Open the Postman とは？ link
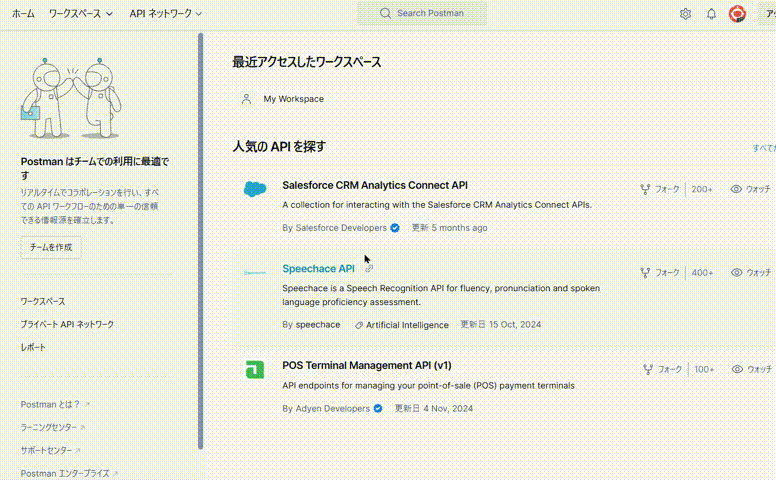776x480 pixels. pos(55,404)
